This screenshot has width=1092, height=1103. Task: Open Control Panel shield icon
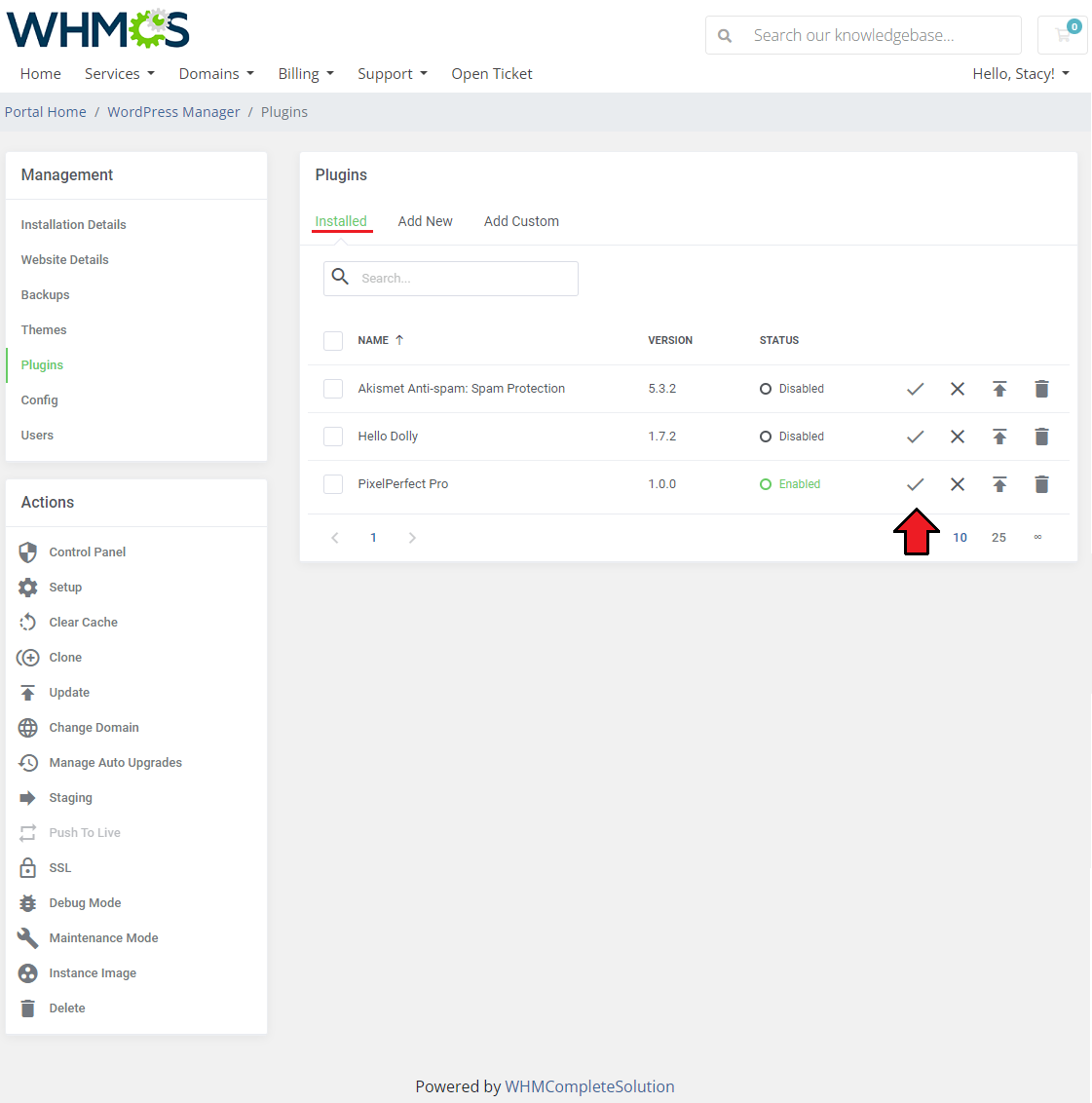coord(27,552)
